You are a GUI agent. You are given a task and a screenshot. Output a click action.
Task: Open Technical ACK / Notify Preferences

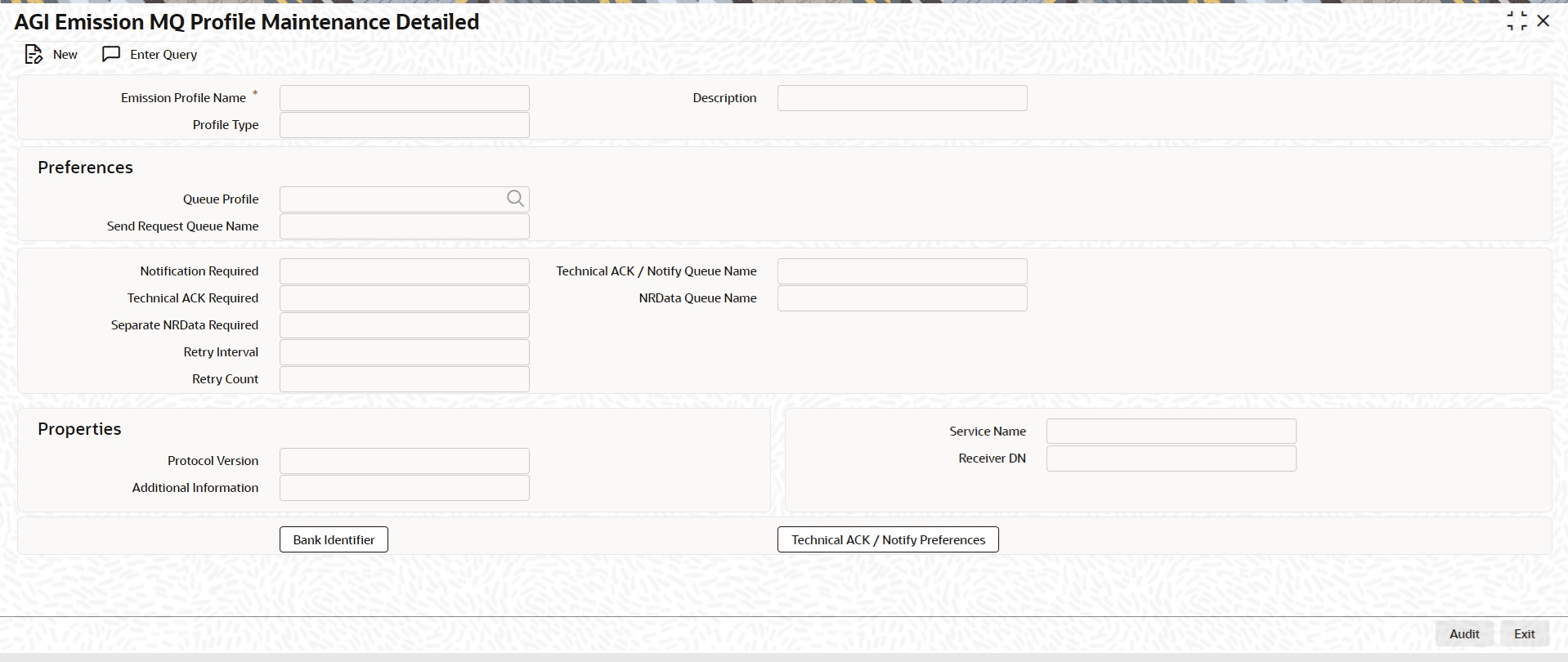tap(888, 539)
